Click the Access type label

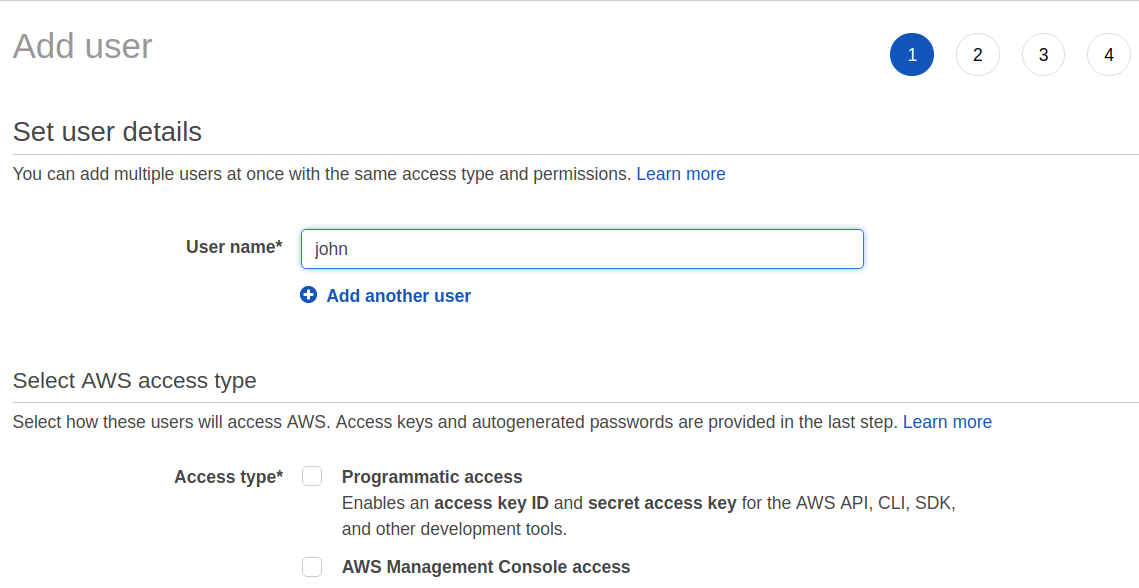(x=228, y=477)
